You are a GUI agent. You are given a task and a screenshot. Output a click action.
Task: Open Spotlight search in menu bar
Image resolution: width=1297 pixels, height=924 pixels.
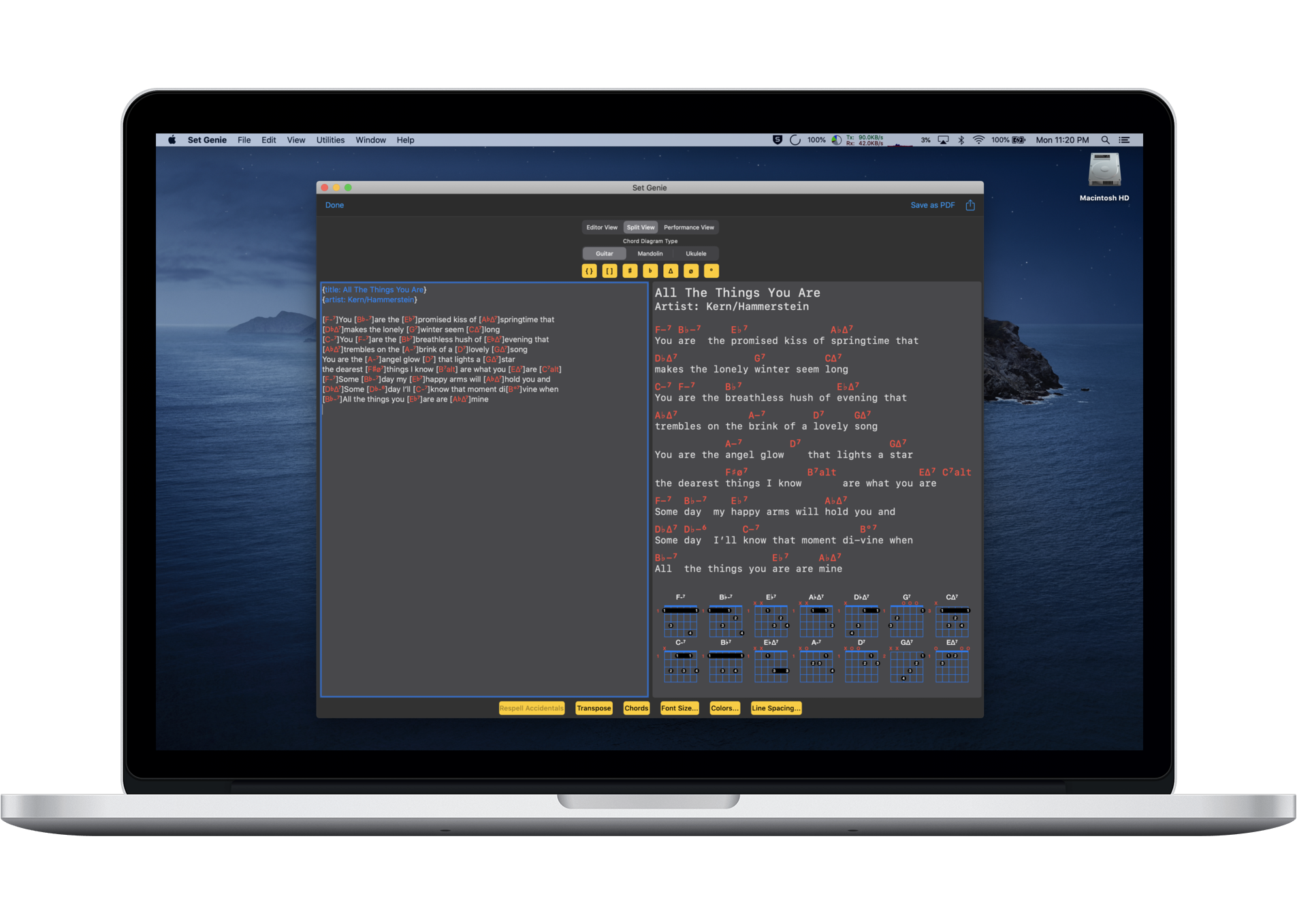(1106, 140)
